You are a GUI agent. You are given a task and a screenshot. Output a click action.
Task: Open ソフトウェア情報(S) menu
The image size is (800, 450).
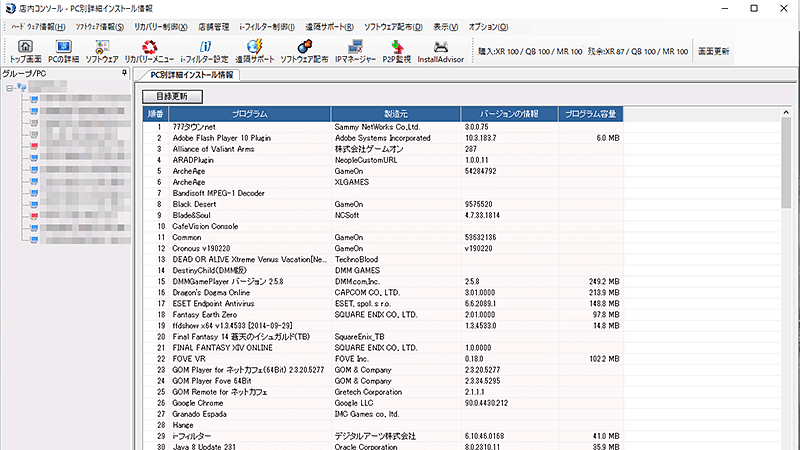click(99, 27)
